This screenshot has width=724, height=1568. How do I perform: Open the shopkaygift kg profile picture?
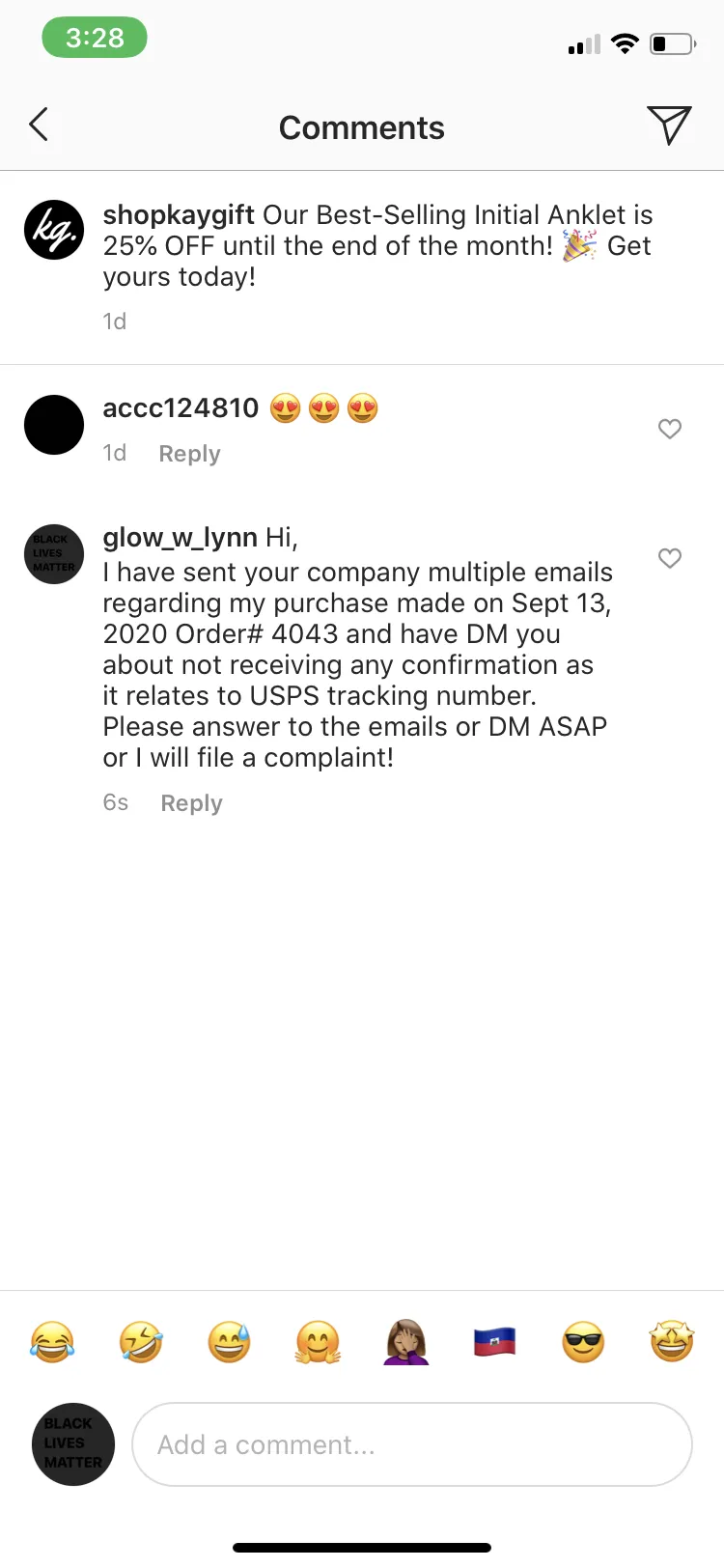54,230
